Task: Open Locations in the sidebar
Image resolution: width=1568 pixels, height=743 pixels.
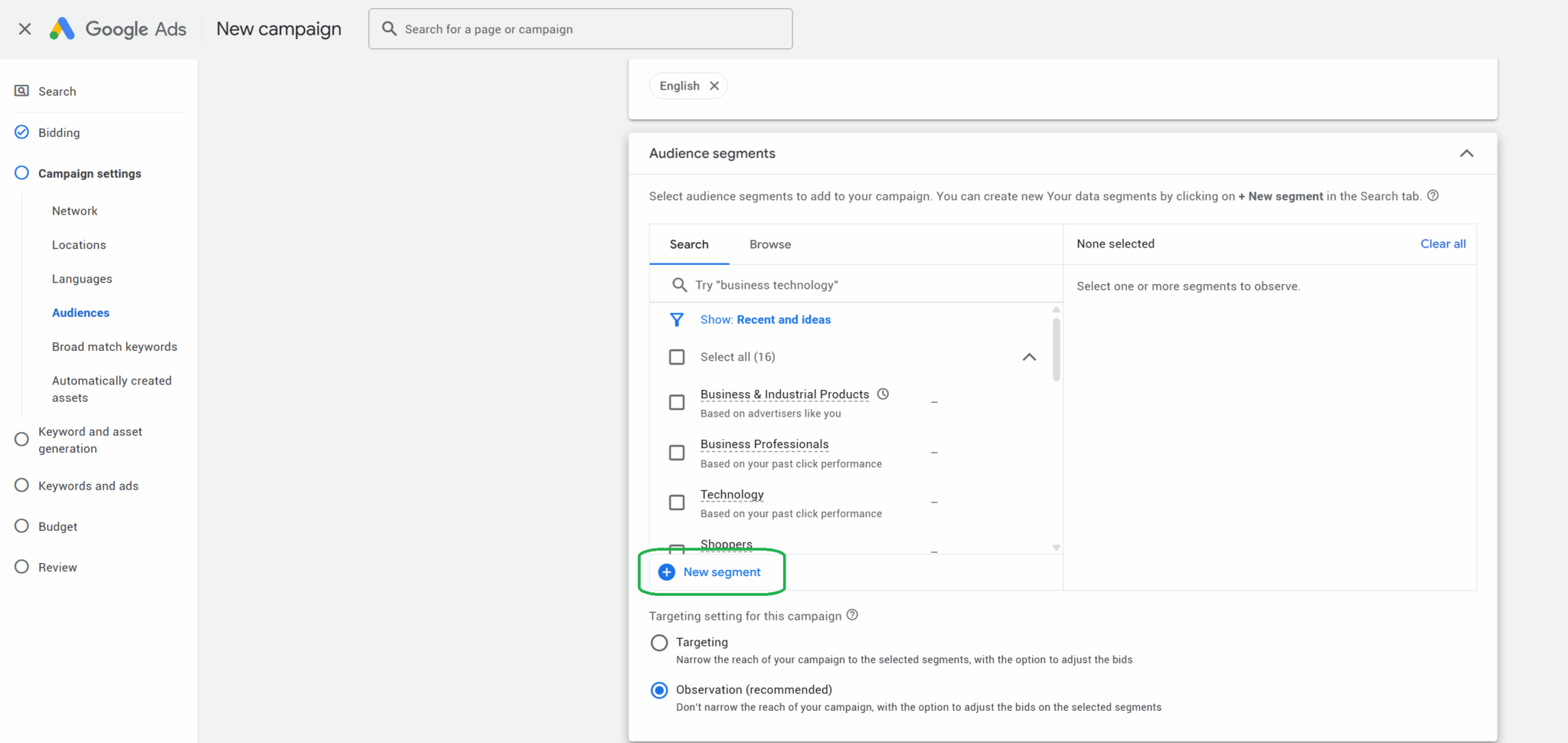Action: coord(79,245)
